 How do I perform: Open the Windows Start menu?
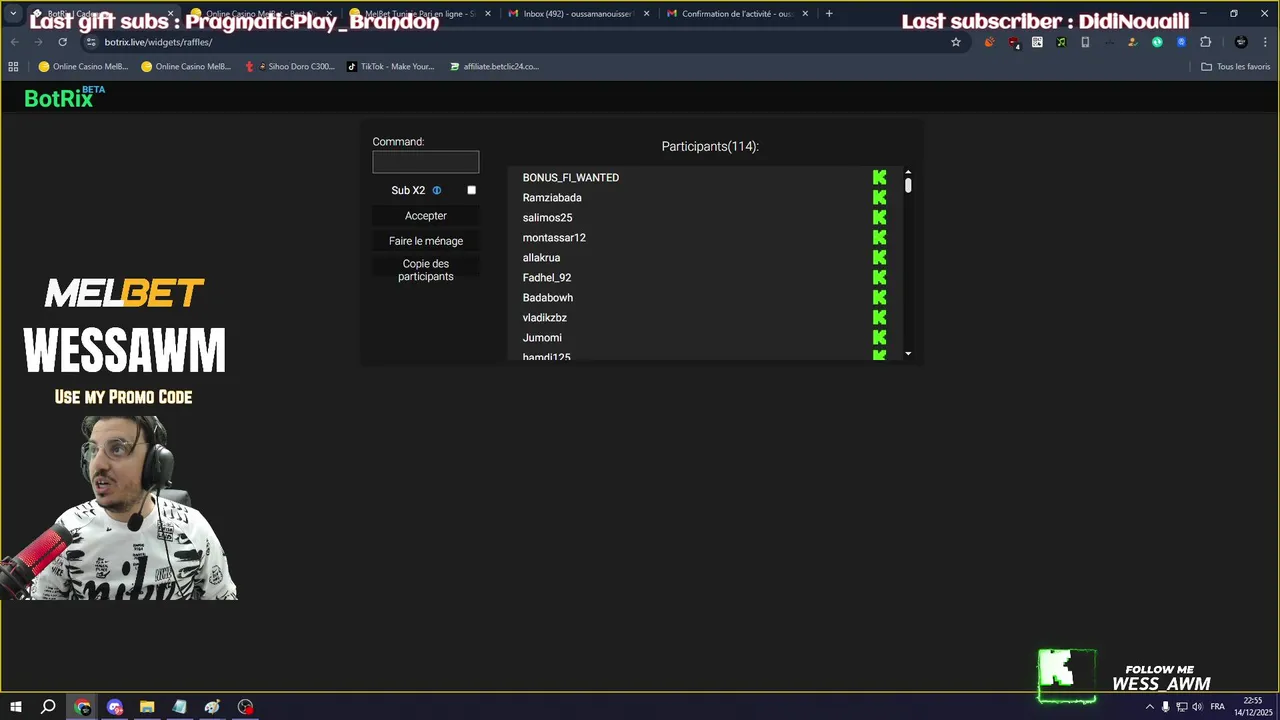coord(16,707)
